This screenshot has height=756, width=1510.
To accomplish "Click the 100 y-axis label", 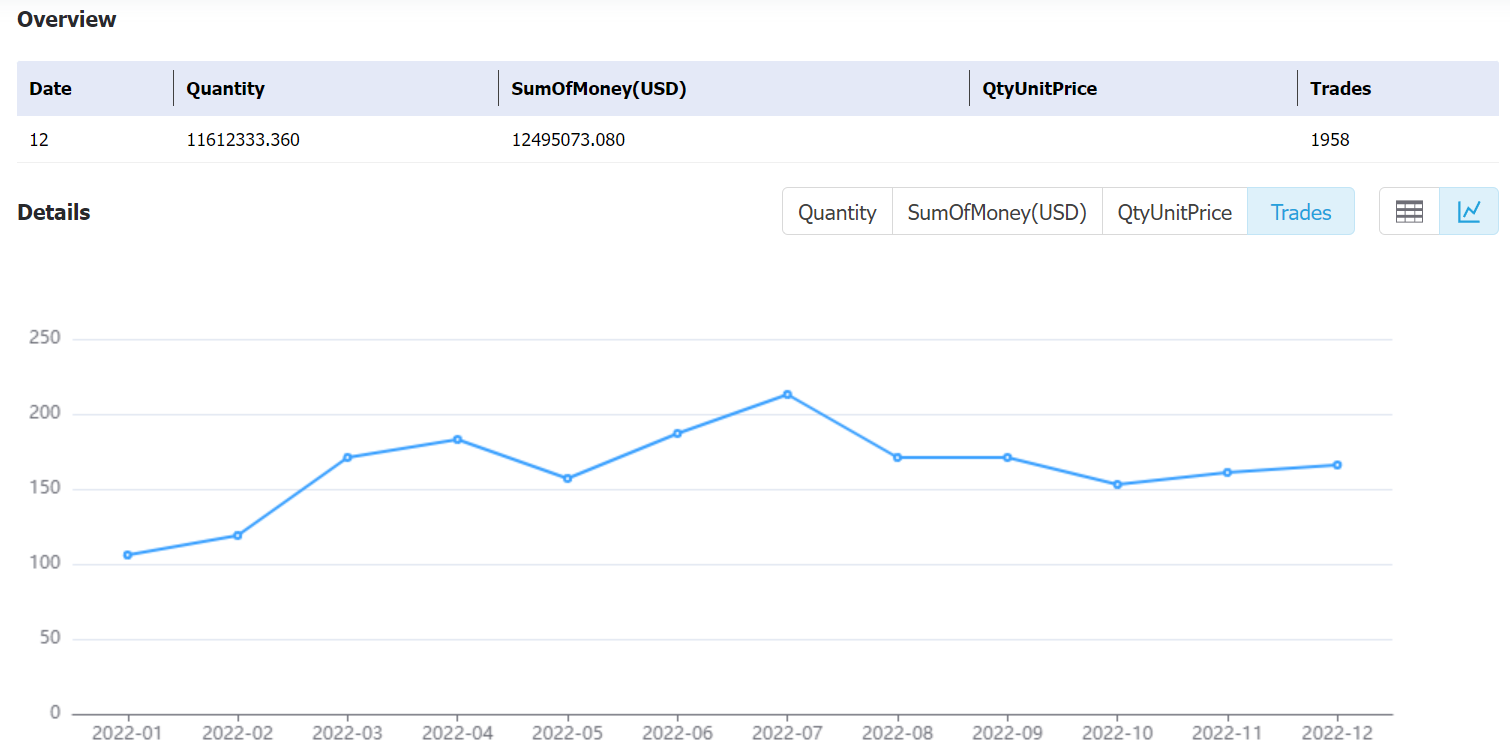I will point(45,563).
